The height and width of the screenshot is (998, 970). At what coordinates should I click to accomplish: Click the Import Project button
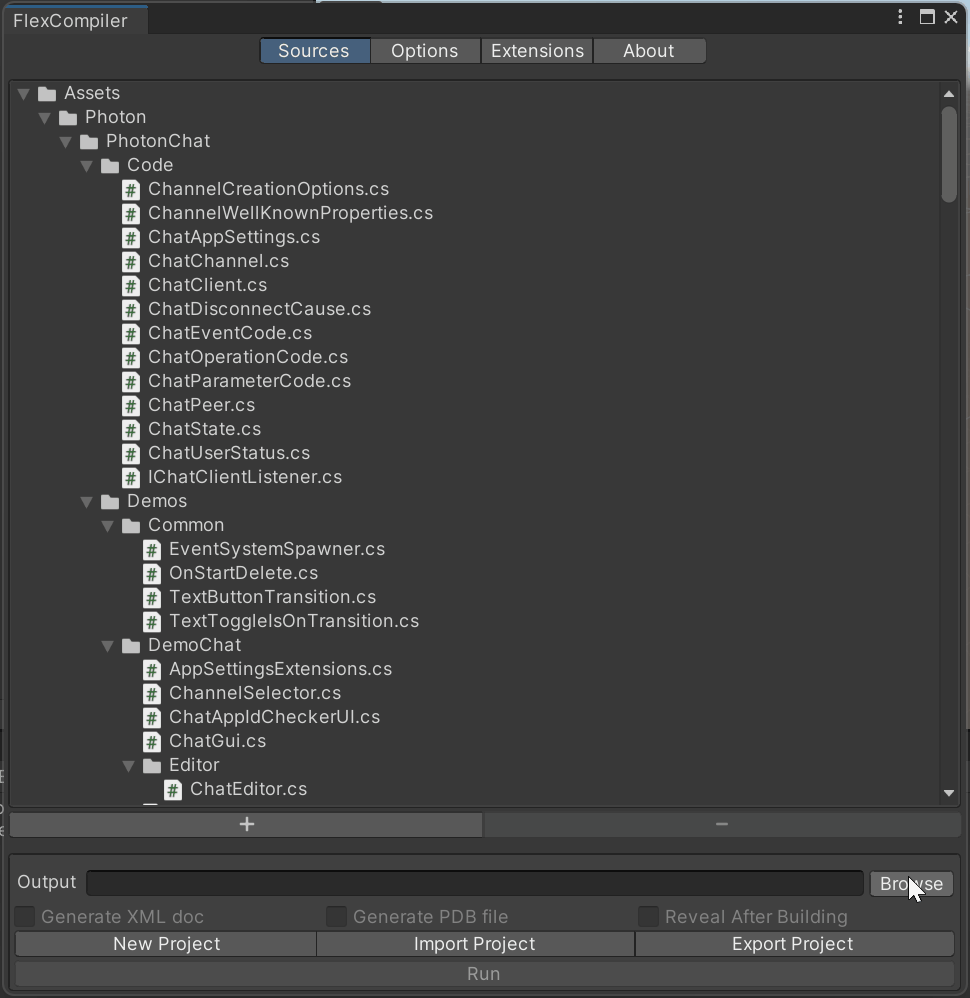pyautogui.click(x=475, y=944)
